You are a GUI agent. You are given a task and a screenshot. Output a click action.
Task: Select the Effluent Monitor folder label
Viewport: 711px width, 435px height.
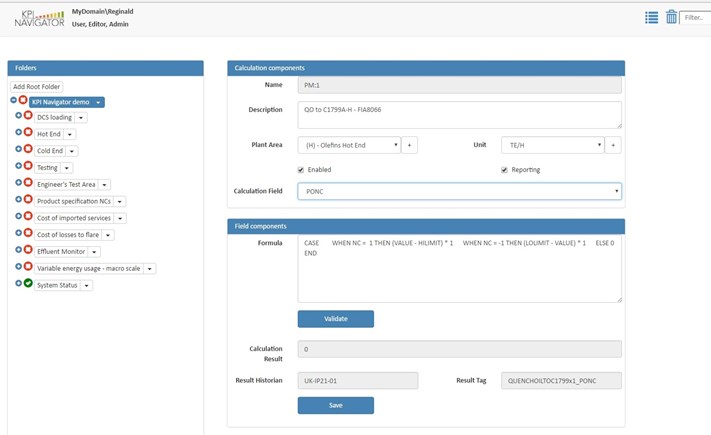click(61, 252)
